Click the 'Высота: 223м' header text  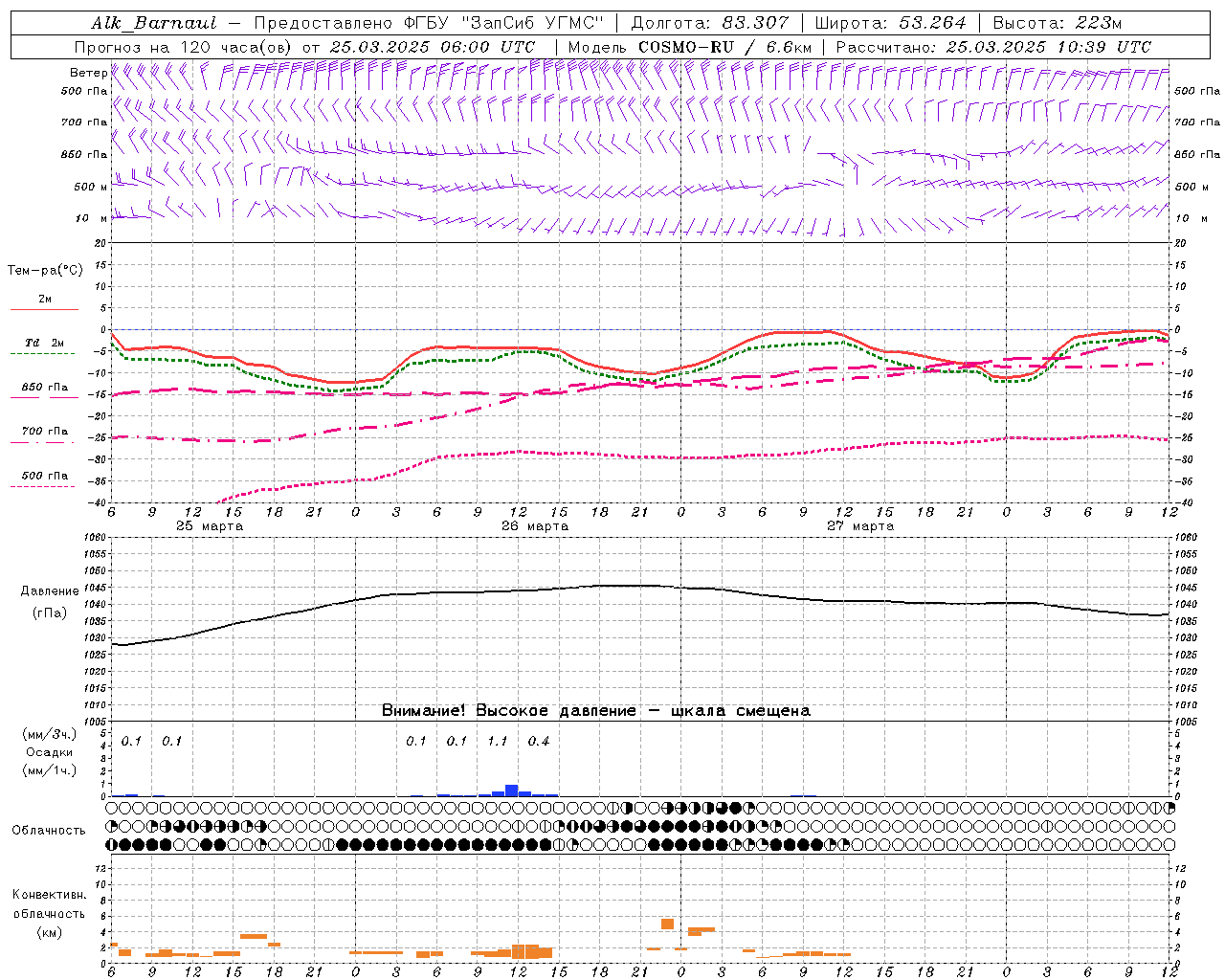point(1057,23)
